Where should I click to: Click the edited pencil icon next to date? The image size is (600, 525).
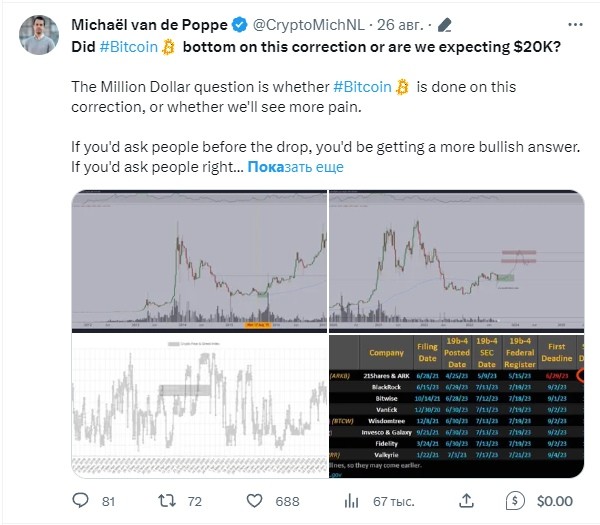click(x=445, y=25)
